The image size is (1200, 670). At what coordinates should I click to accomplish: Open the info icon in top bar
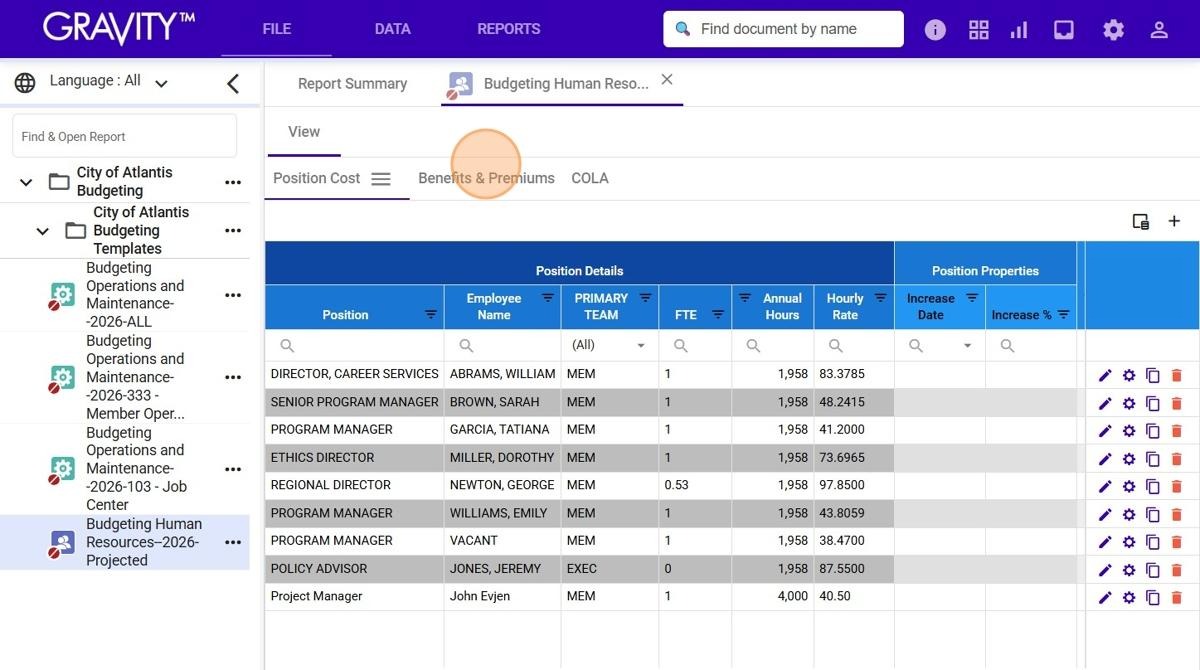(x=935, y=30)
